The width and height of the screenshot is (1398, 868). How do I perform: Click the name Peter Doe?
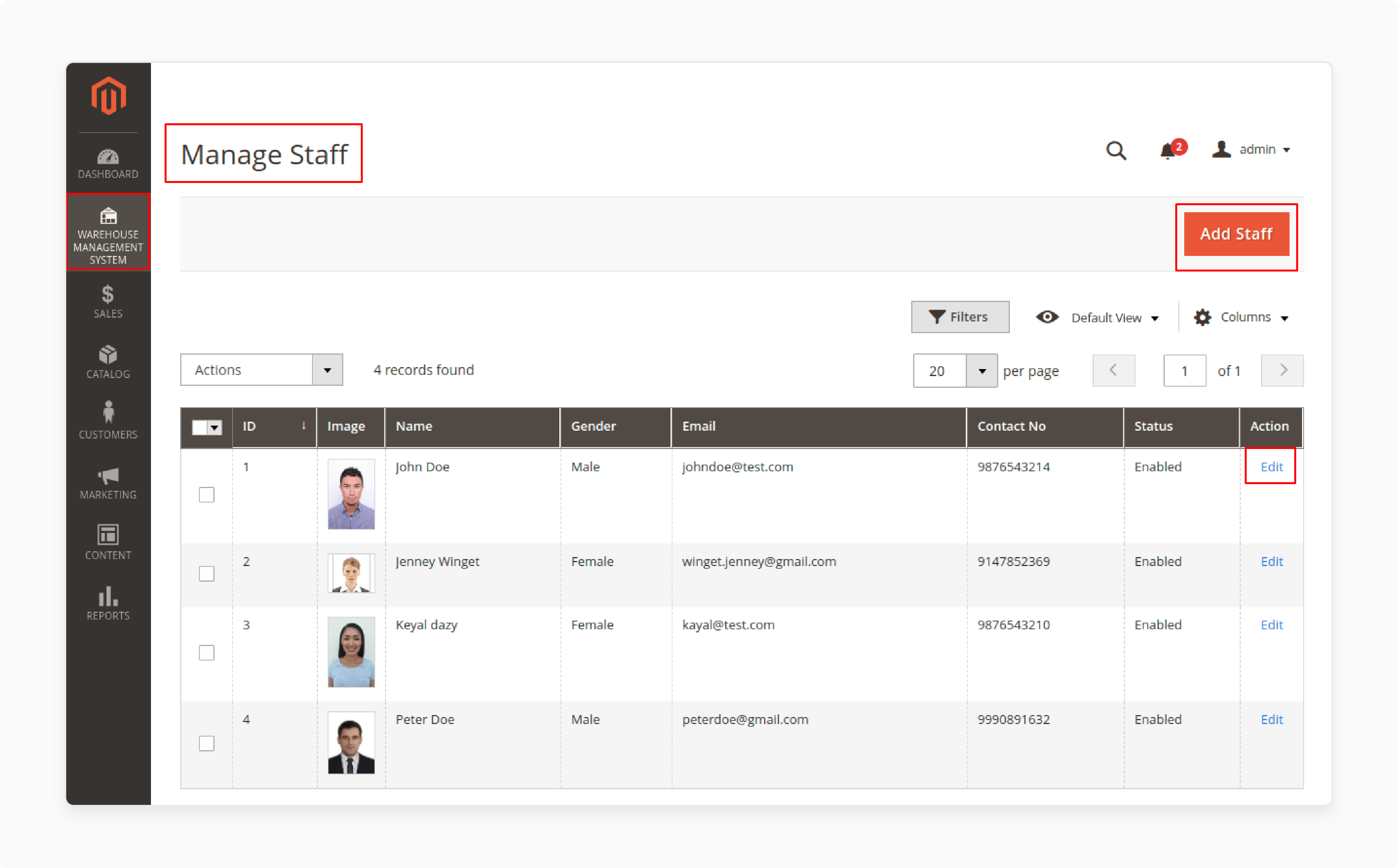[425, 719]
